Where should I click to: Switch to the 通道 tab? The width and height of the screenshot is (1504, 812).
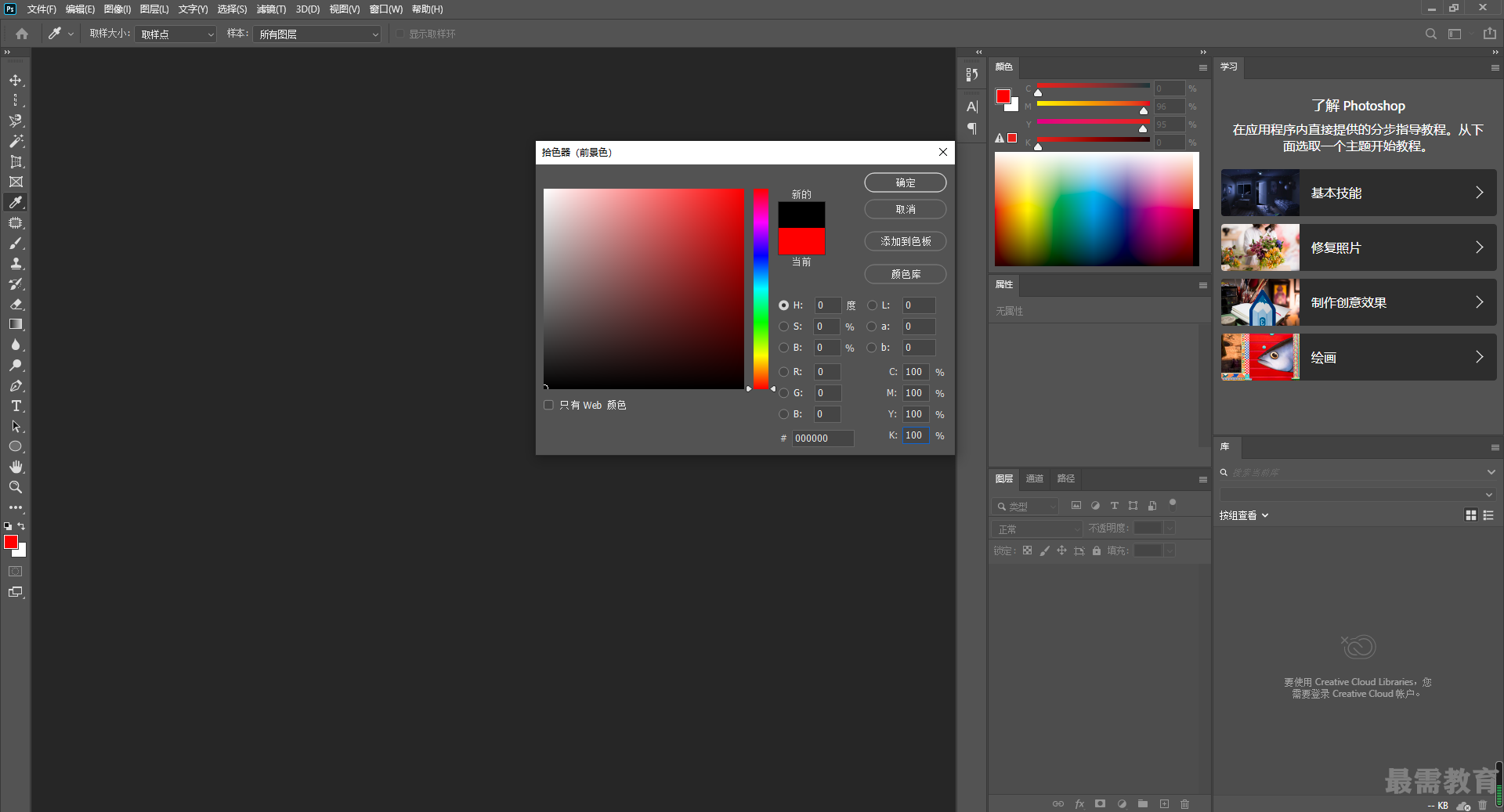[1035, 478]
